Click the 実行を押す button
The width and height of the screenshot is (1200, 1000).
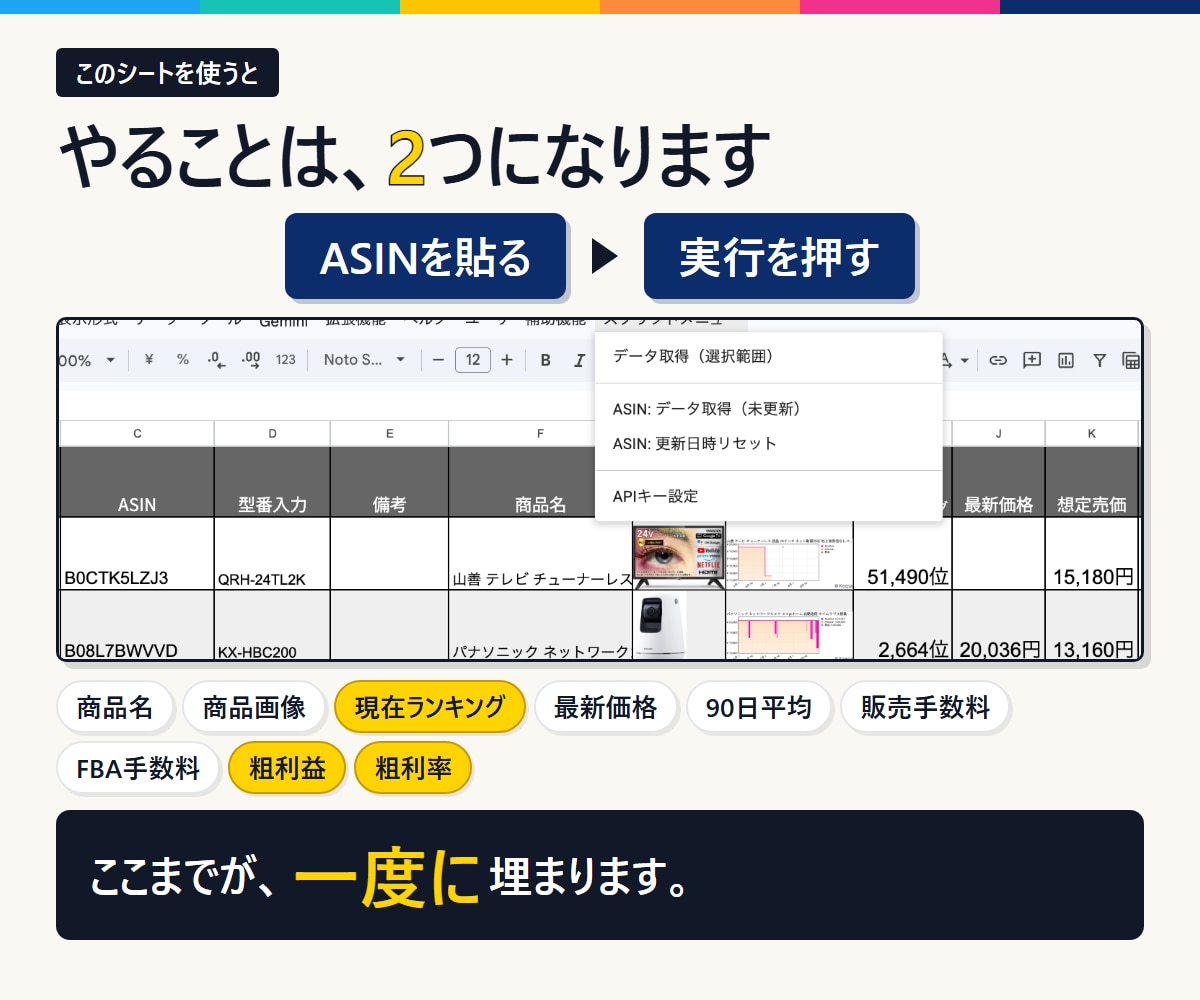tap(780, 256)
